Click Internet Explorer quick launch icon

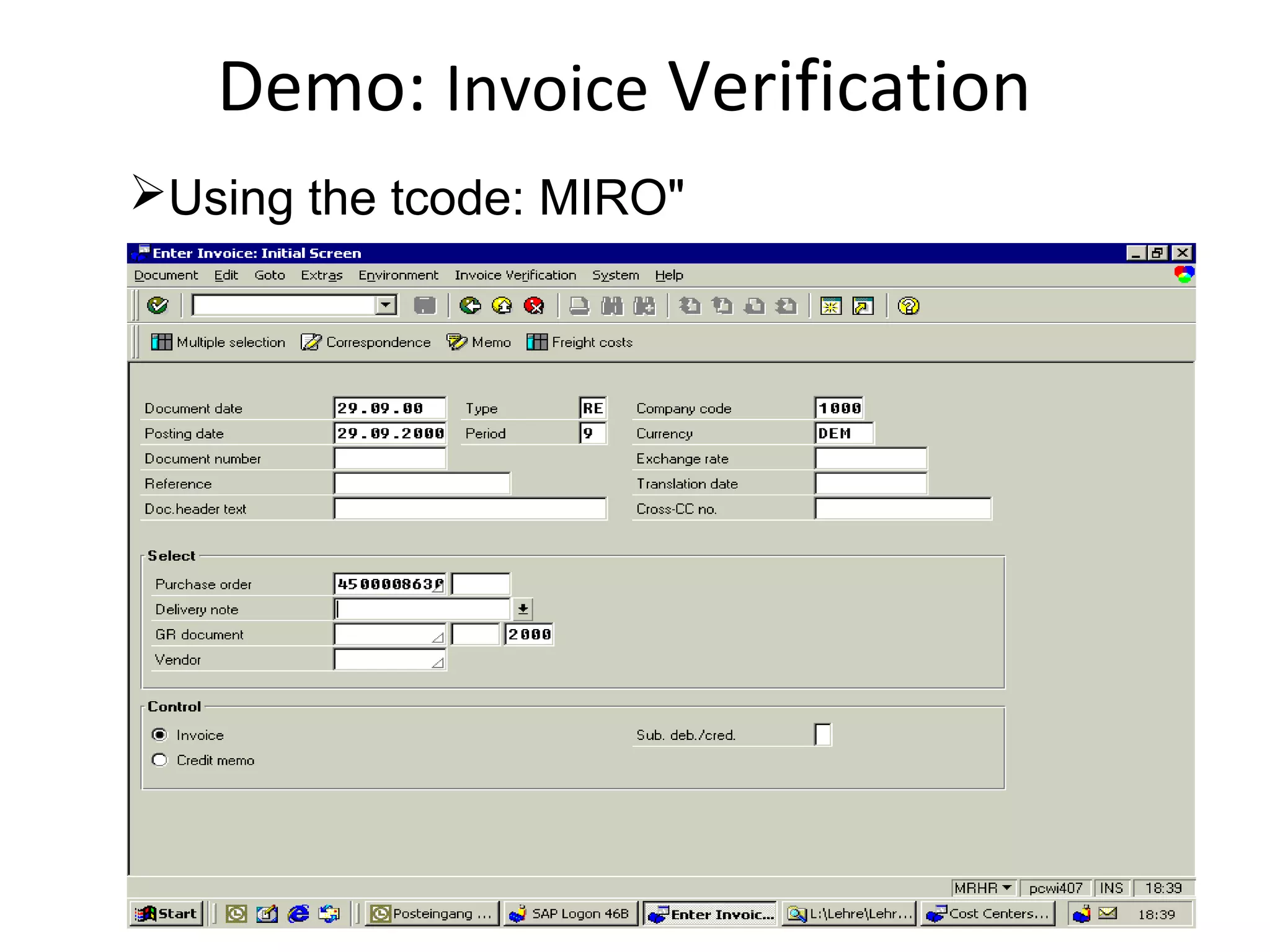coord(298,914)
